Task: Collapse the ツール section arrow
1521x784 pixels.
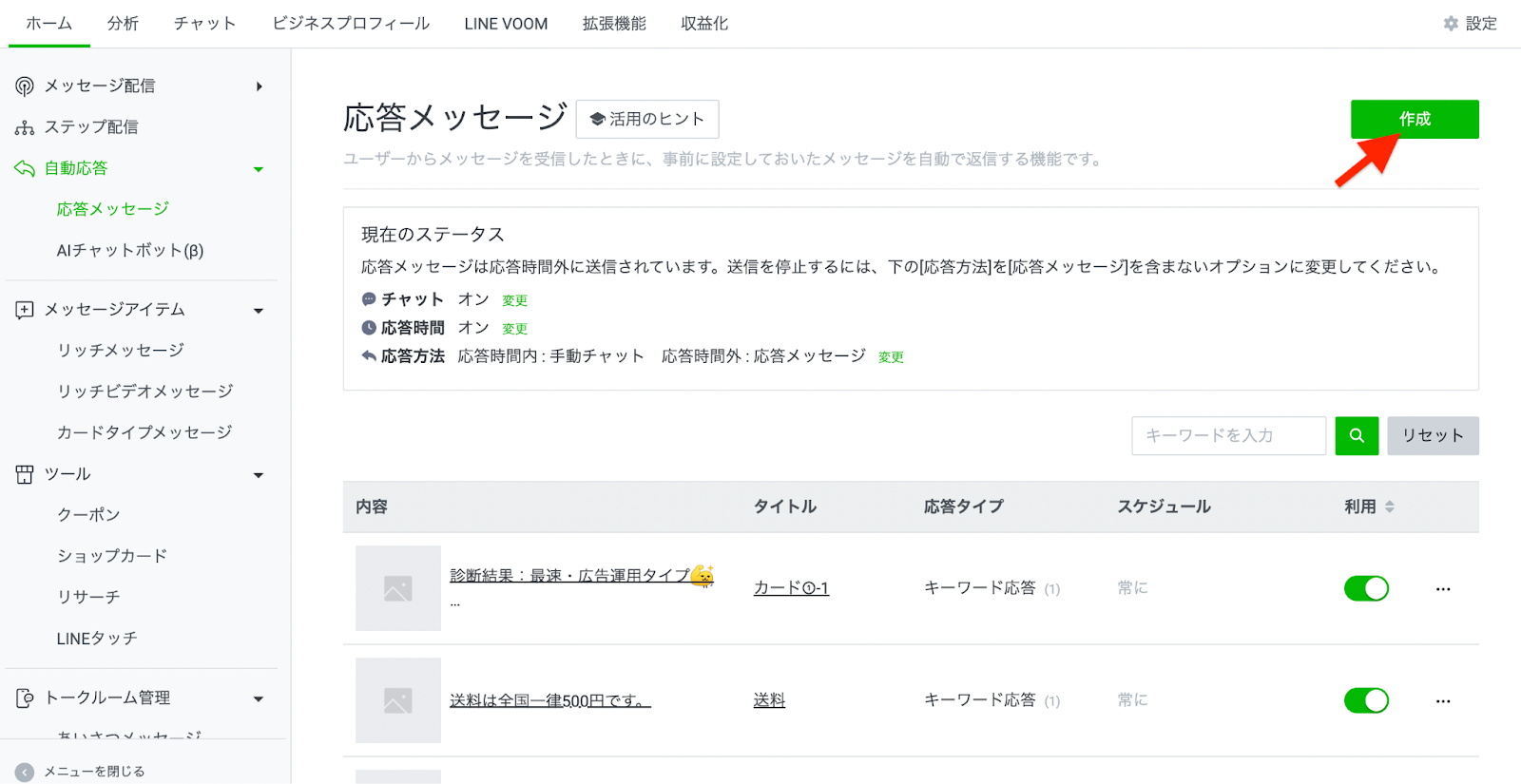Action: click(x=258, y=475)
